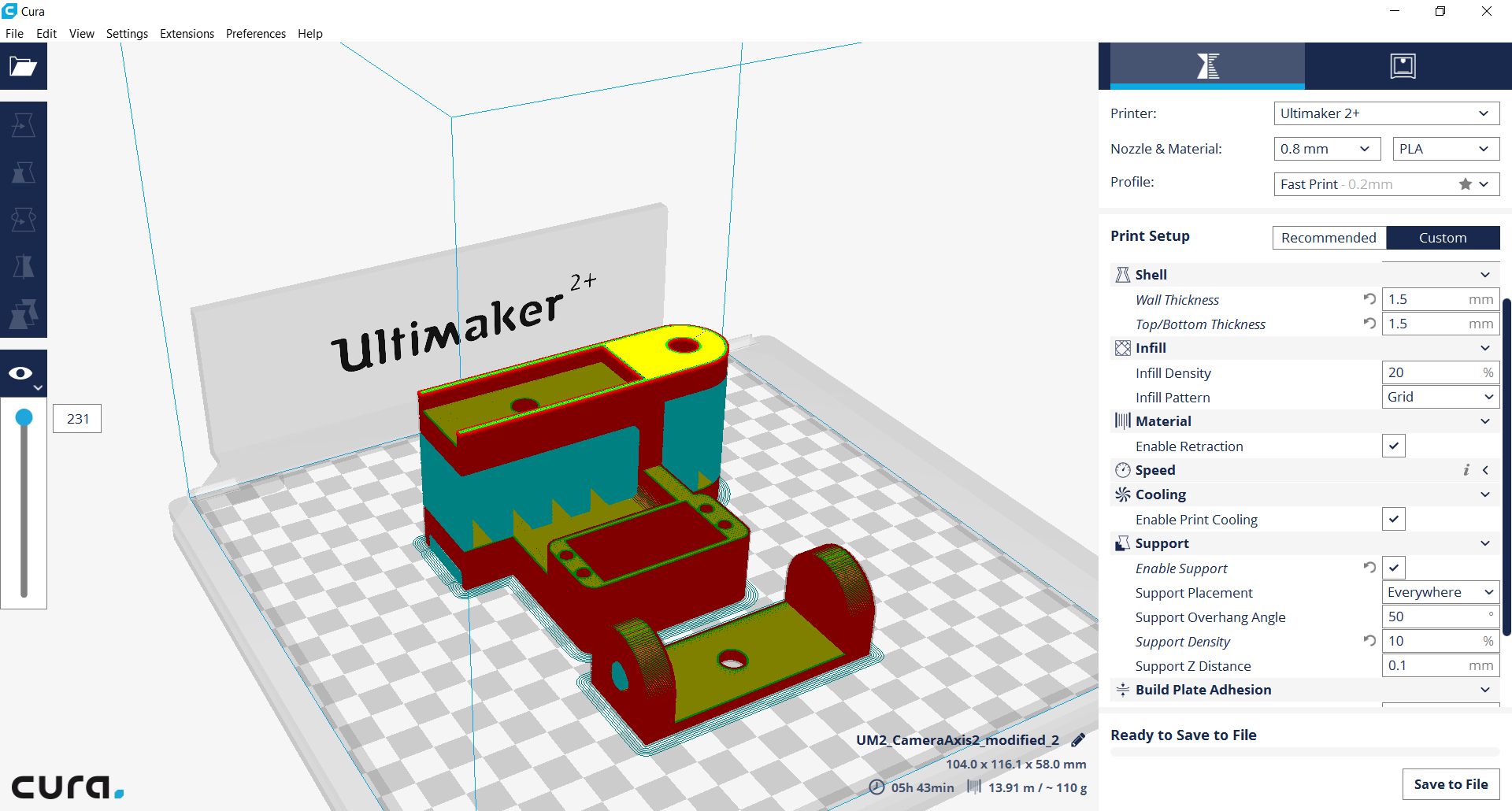Open the Help menu
Image resolution: width=1512 pixels, height=811 pixels.
click(x=310, y=34)
